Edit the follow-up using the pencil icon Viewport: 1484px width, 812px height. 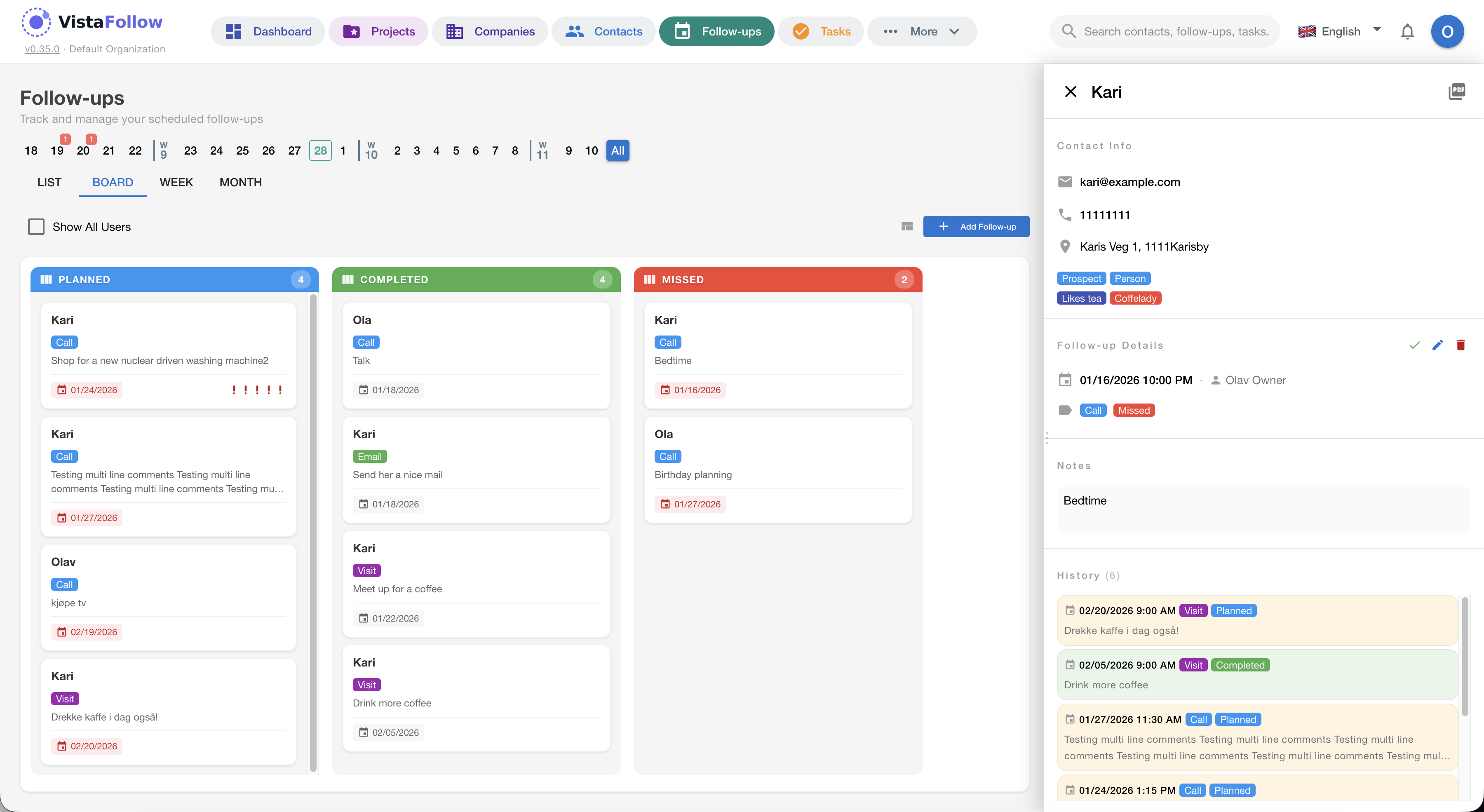(x=1437, y=345)
